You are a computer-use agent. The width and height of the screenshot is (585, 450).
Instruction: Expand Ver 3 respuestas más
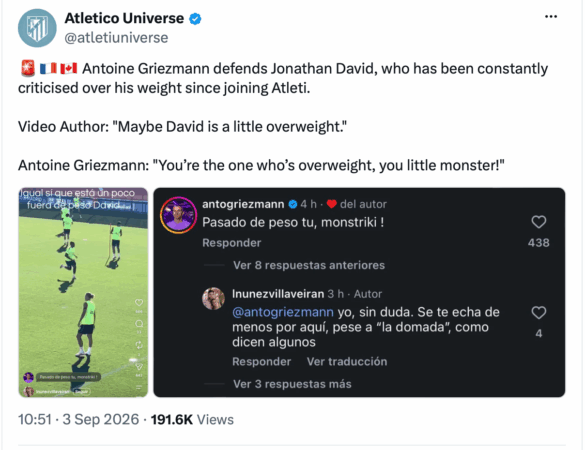292,384
